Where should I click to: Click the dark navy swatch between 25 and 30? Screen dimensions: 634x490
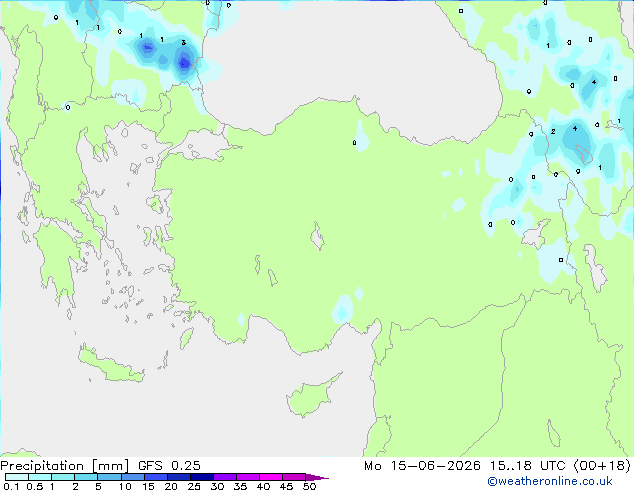pos(202,477)
